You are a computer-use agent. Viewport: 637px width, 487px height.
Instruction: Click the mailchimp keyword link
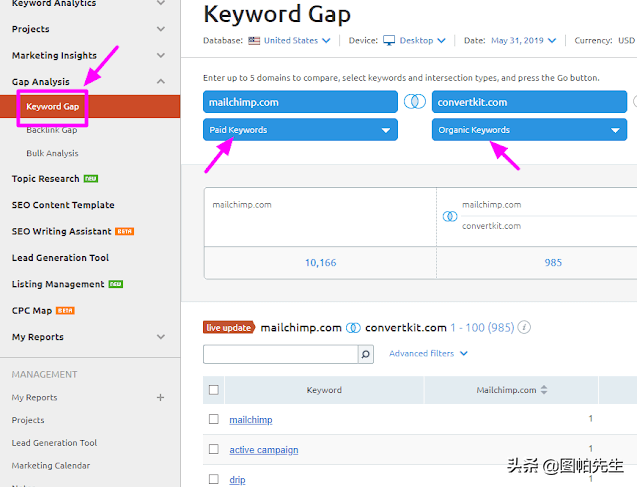click(251, 420)
